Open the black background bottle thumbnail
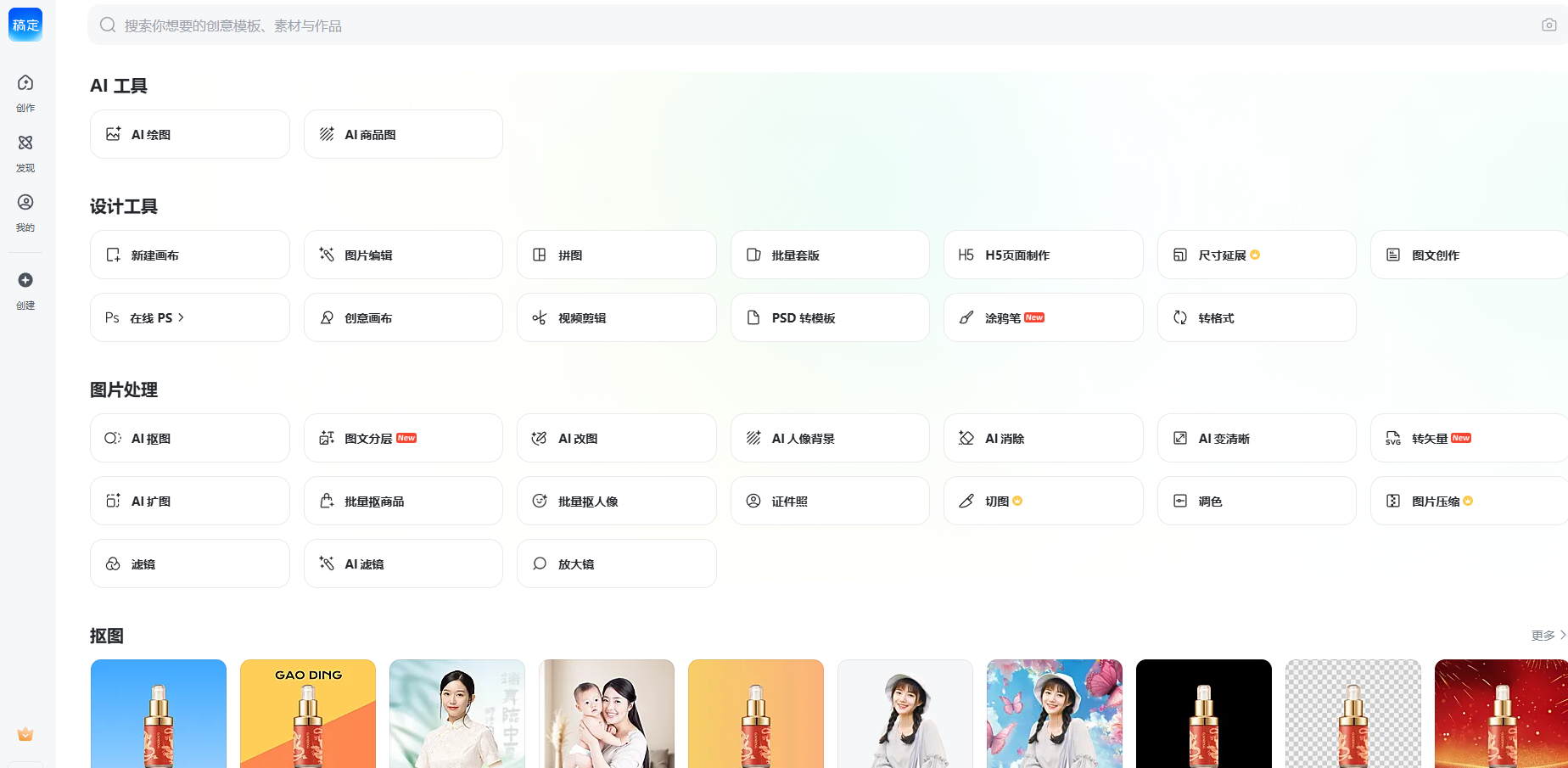This screenshot has width=1568, height=768. pyautogui.click(x=1204, y=714)
